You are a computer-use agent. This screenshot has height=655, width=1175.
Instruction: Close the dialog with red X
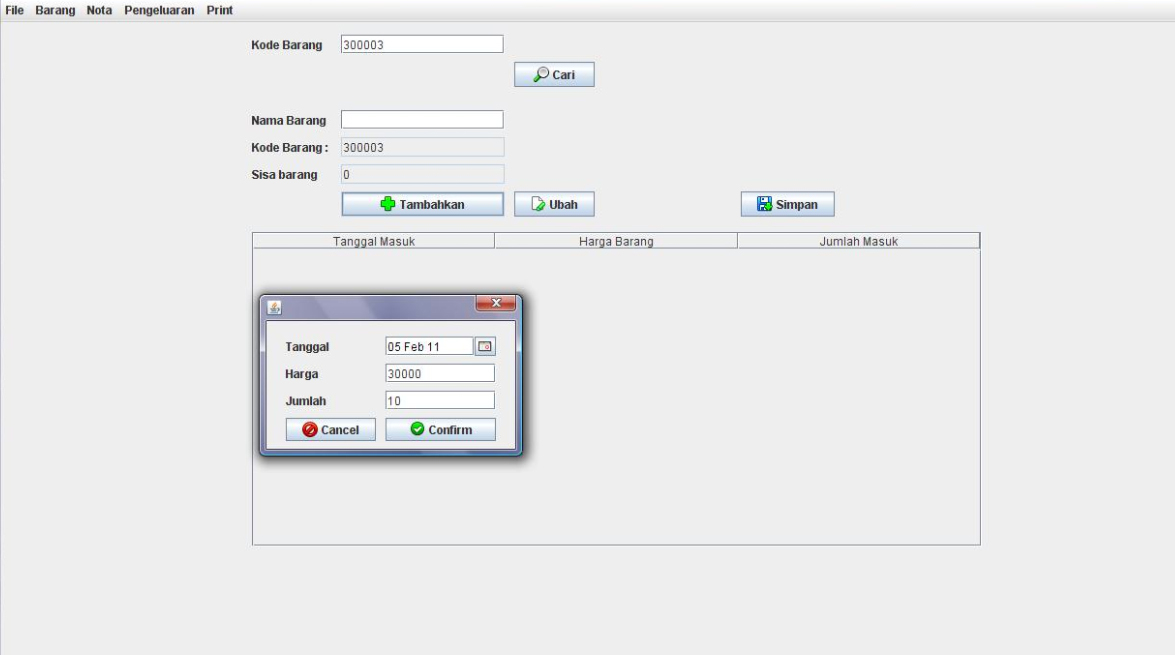point(496,304)
